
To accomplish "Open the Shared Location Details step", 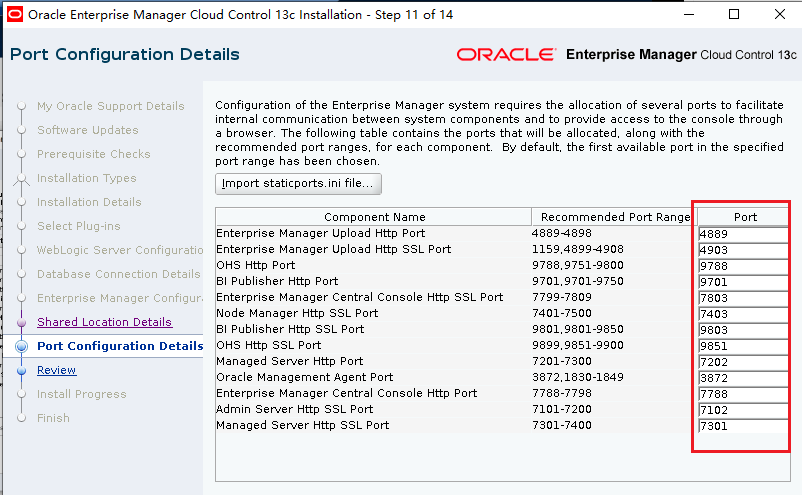I will tap(104, 322).
